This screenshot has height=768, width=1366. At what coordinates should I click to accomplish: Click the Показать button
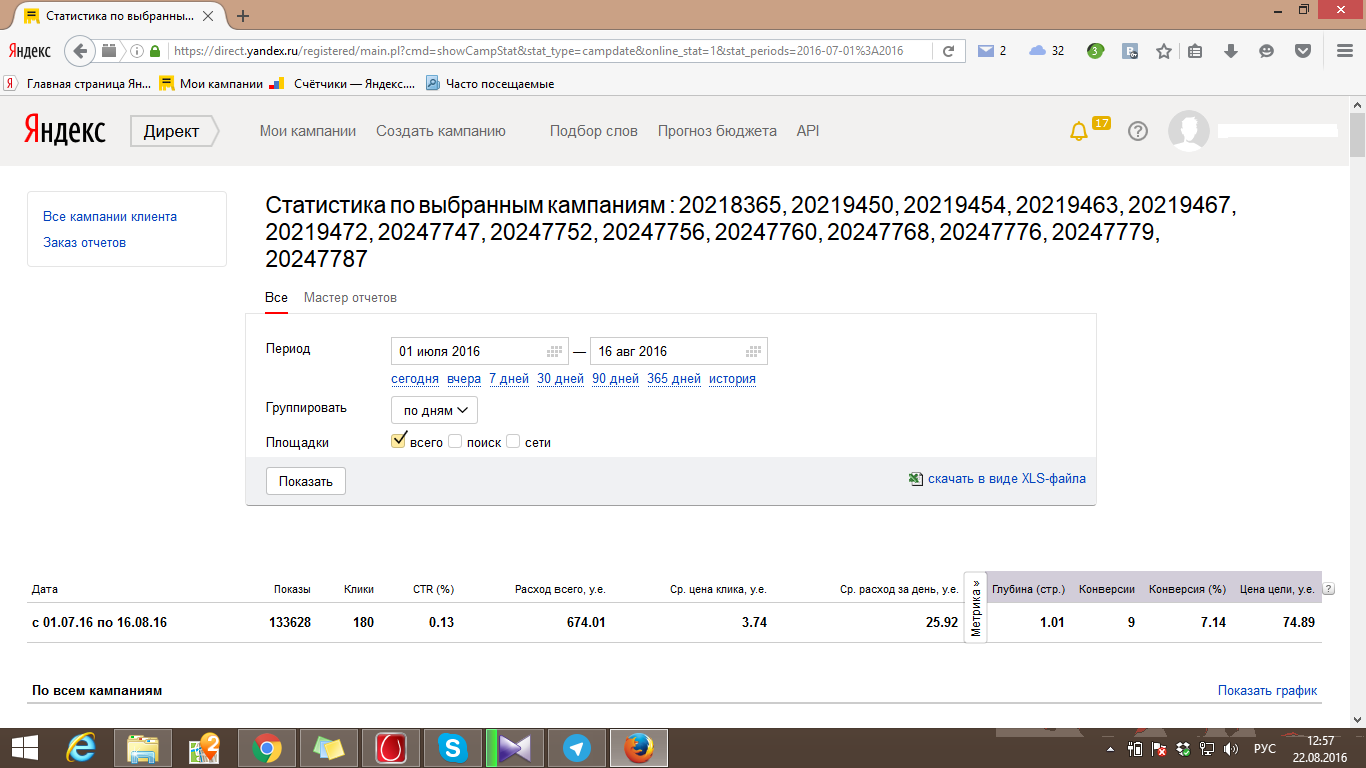306,481
